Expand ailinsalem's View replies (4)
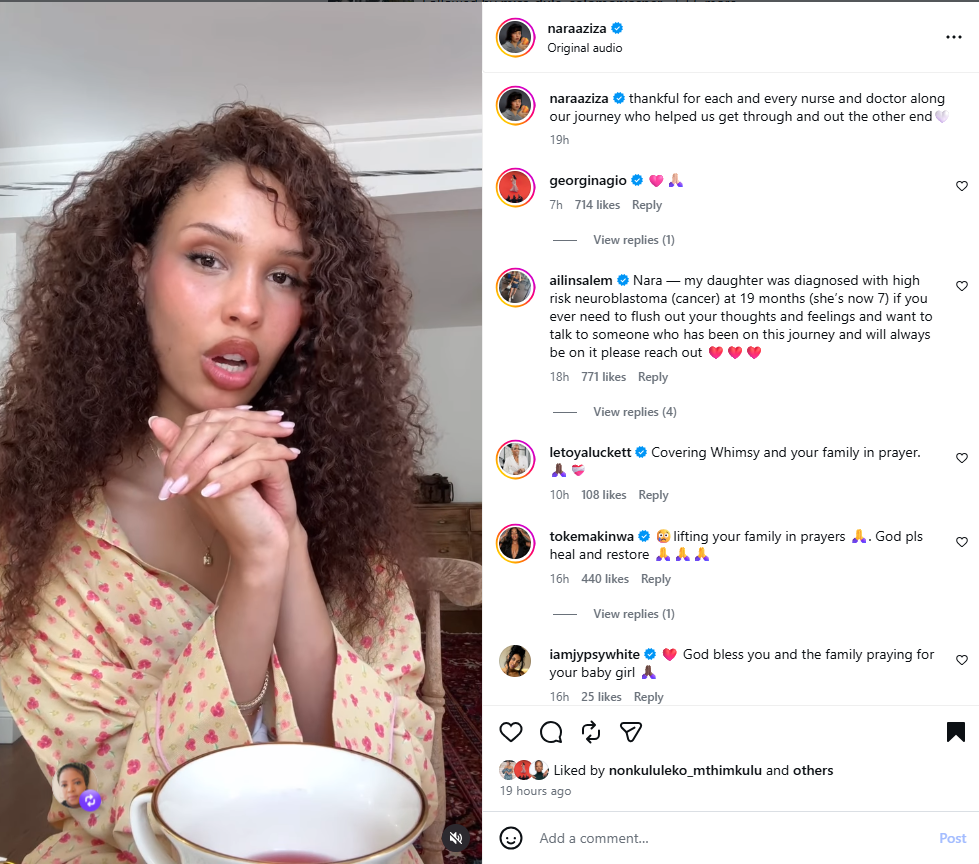 tap(634, 412)
